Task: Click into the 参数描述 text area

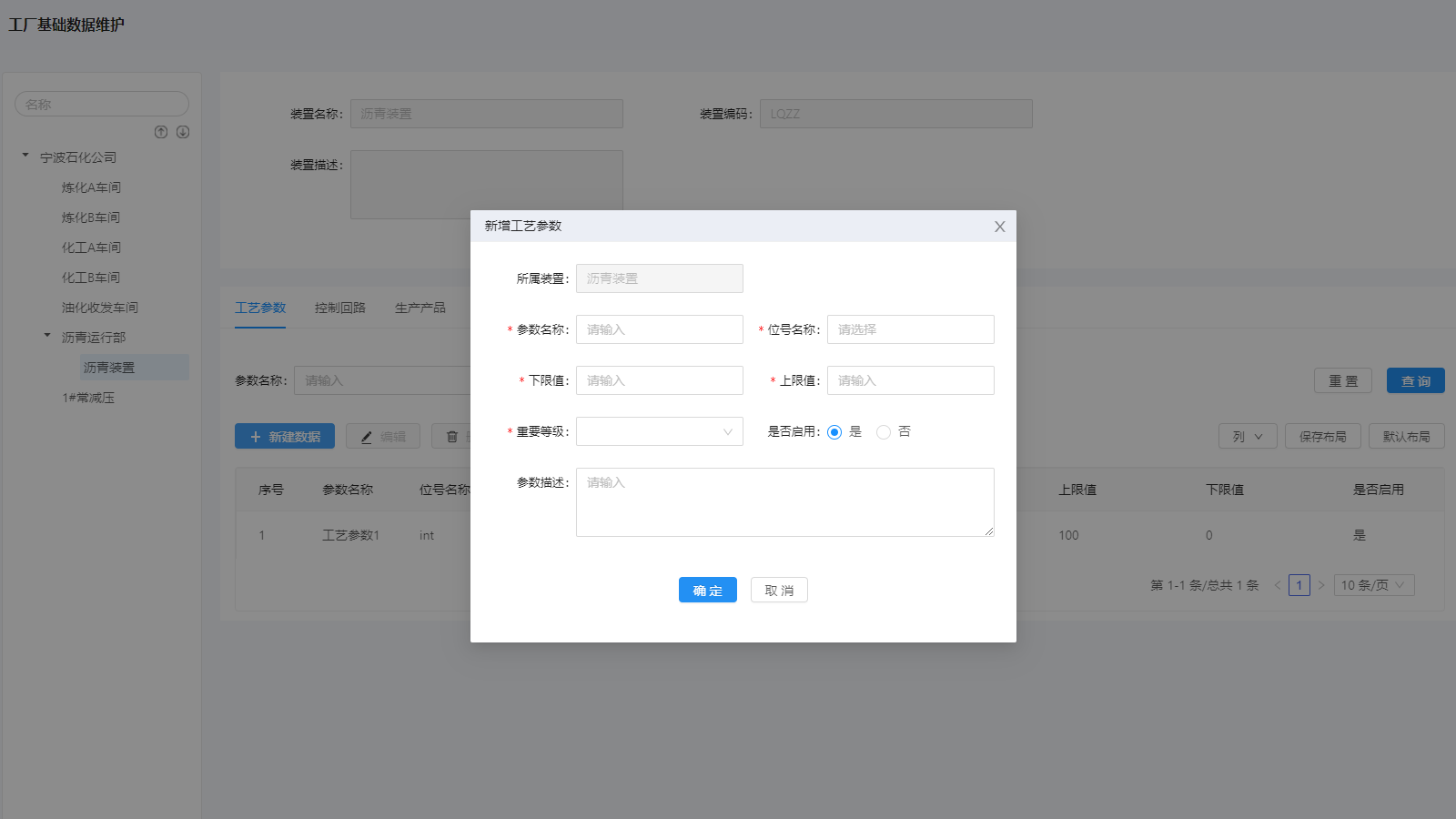Action: tap(784, 502)
